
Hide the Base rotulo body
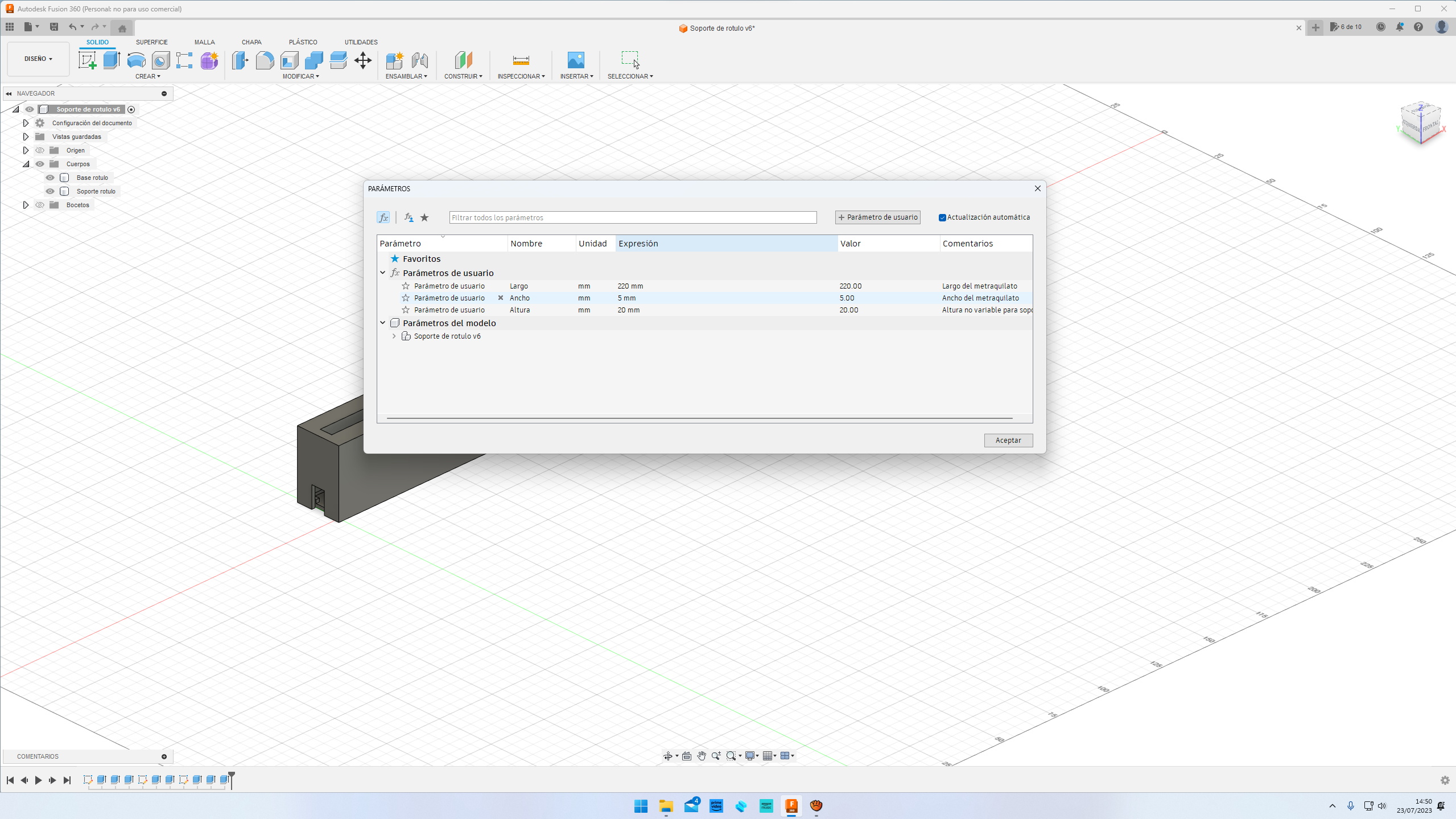[x=50, y=178]
